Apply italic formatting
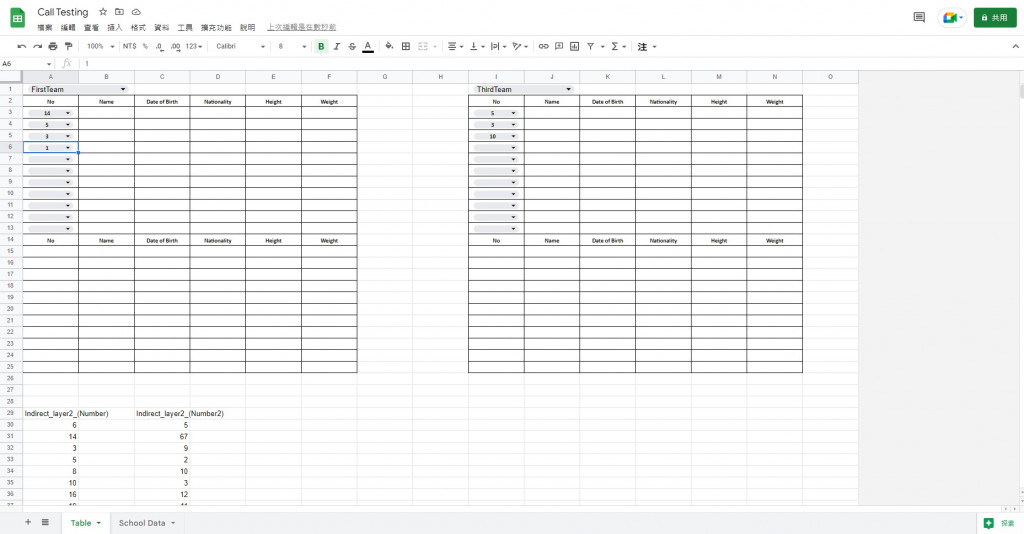The image size is (1024, 534). 336,46
